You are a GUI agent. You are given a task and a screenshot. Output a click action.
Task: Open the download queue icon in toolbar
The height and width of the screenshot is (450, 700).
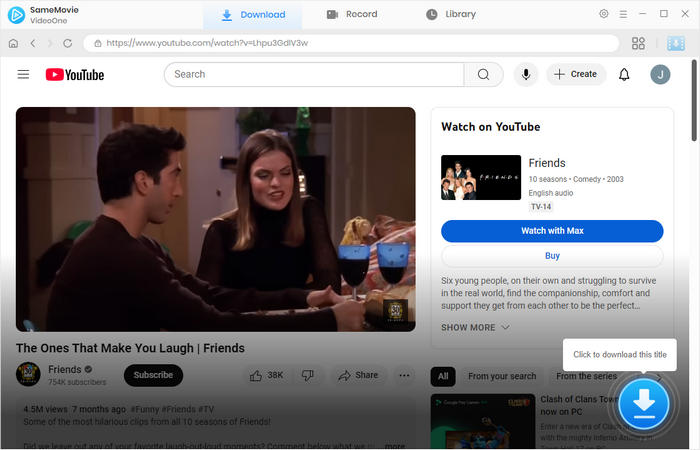[x=676, y=43]
